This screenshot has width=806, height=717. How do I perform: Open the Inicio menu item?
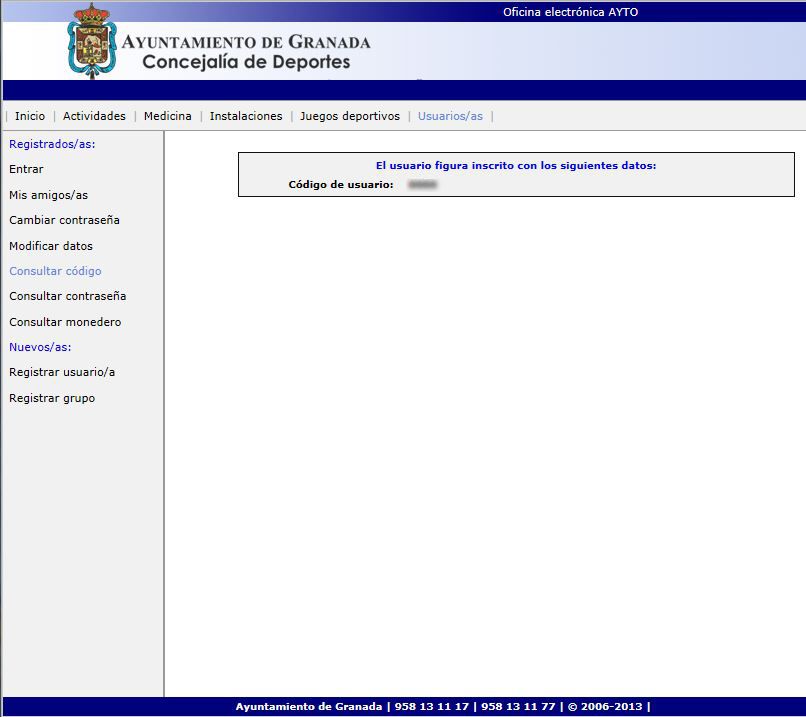pos(30,116)
